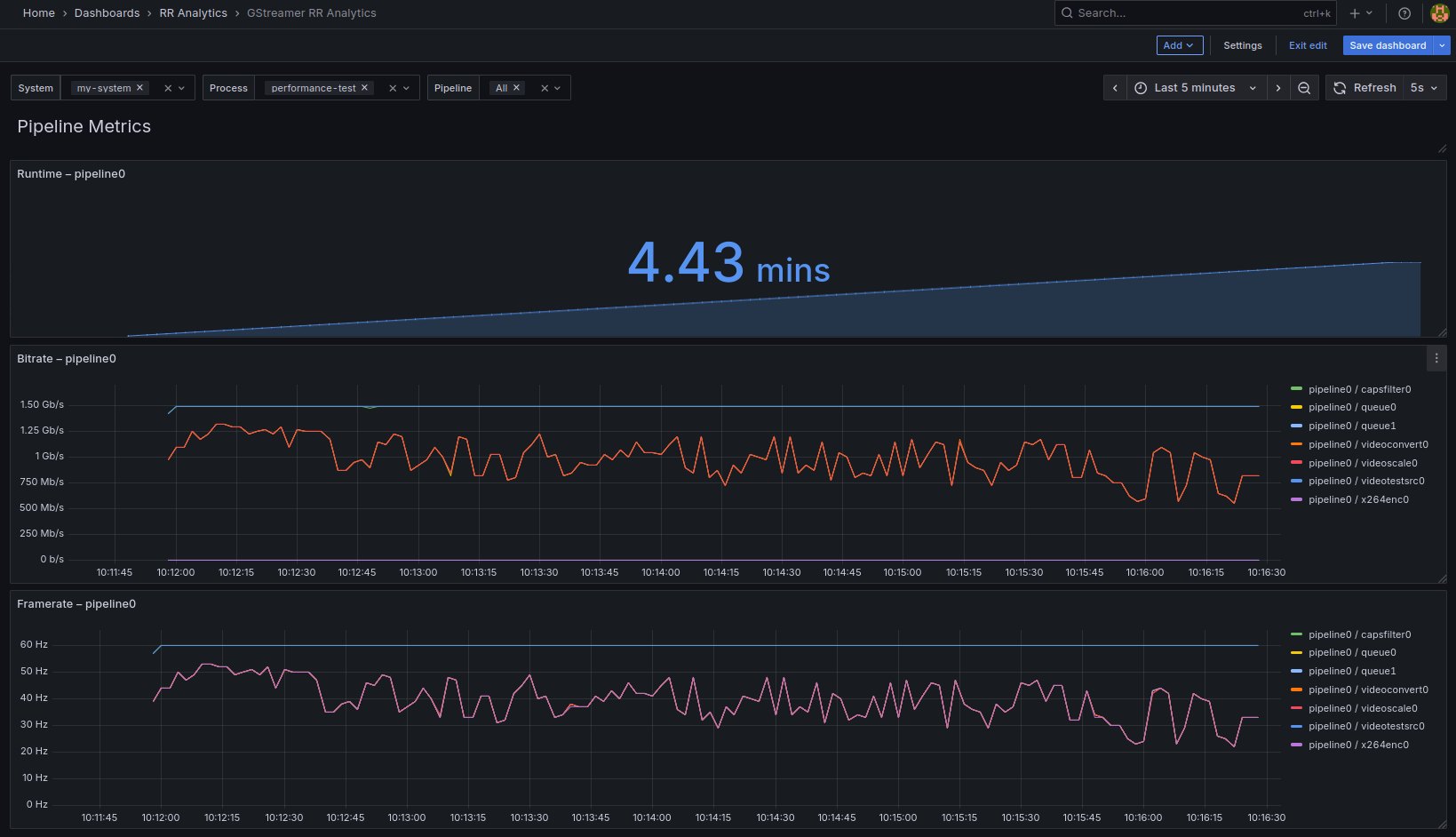1456x837 pixels.
Task: Click the 4.43 mins runtime value
Action: [728, 263]
